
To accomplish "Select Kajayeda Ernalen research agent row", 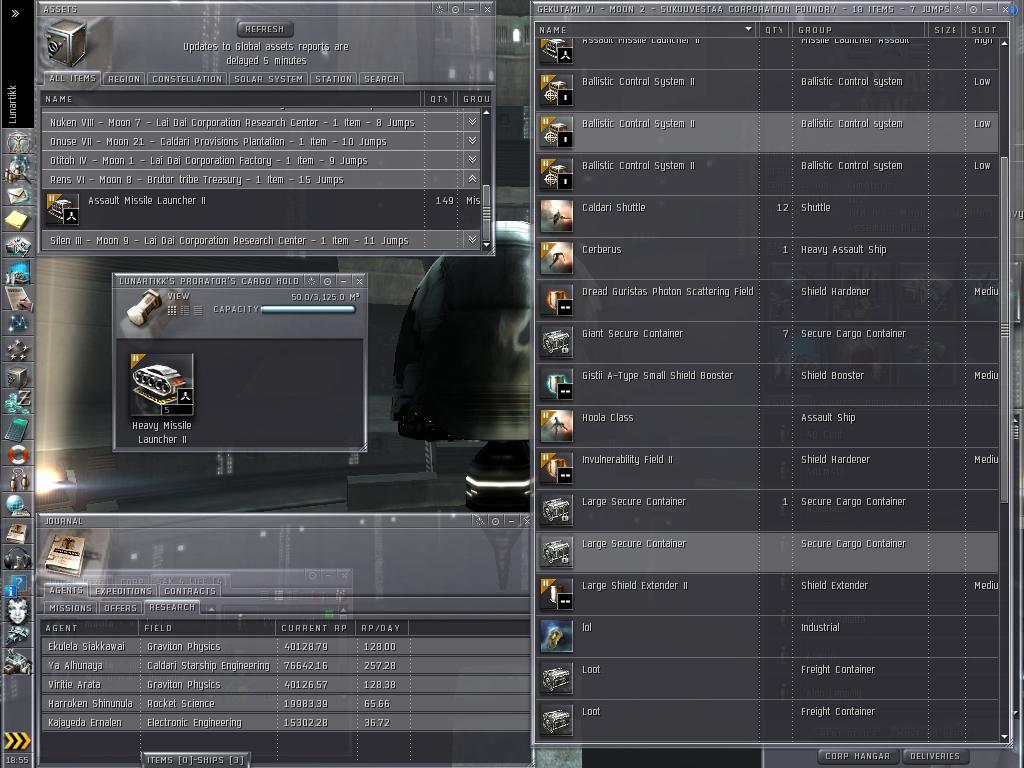I will point(286,722).
